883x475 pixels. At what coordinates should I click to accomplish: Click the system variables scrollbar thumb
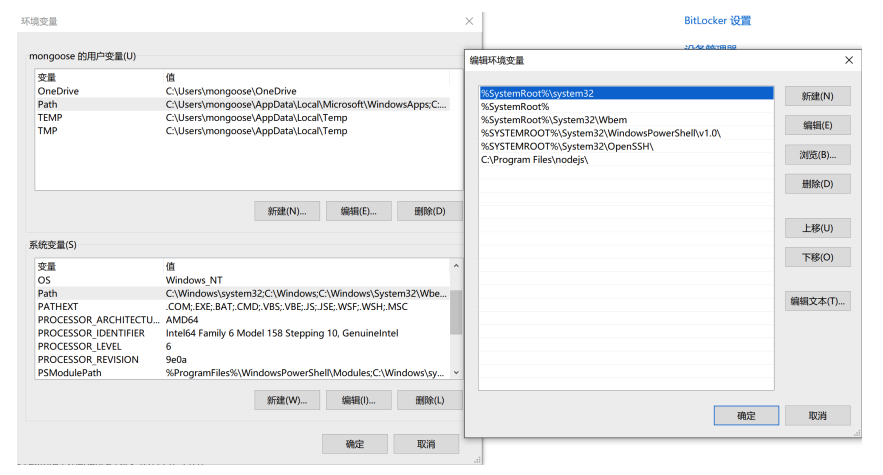tap(456, 312)
